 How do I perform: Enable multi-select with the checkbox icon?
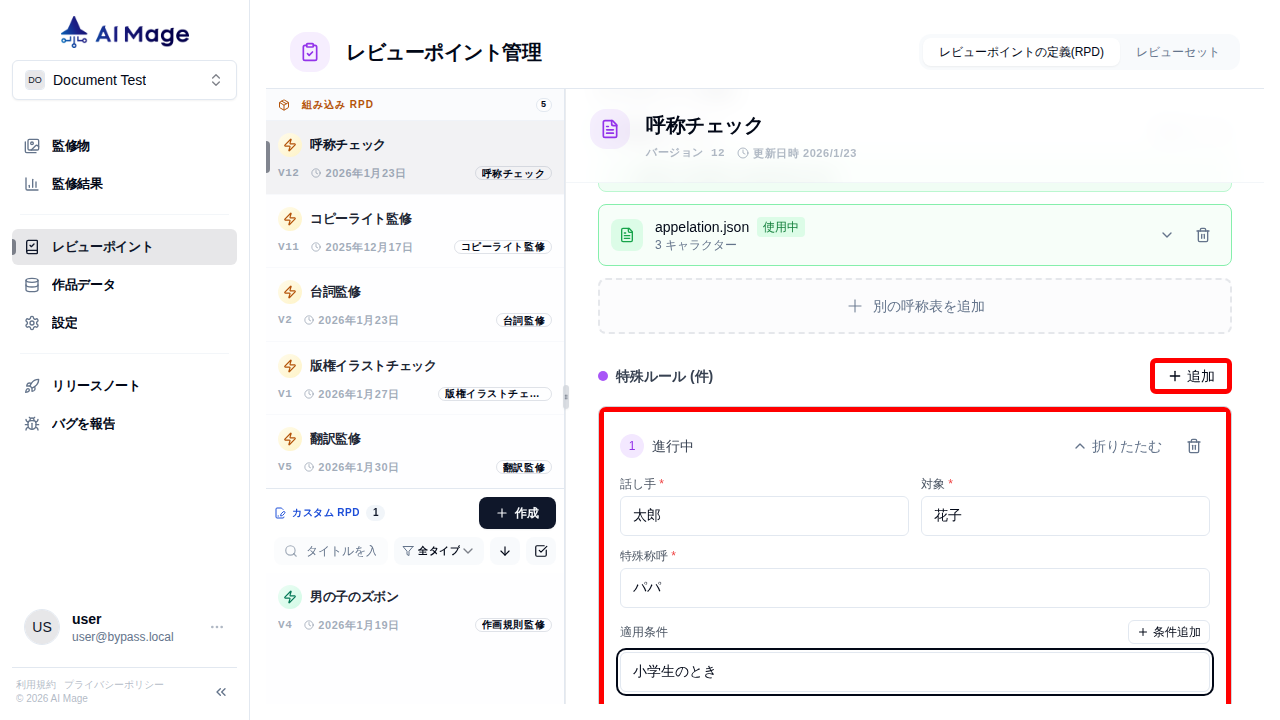coord(541,550)
